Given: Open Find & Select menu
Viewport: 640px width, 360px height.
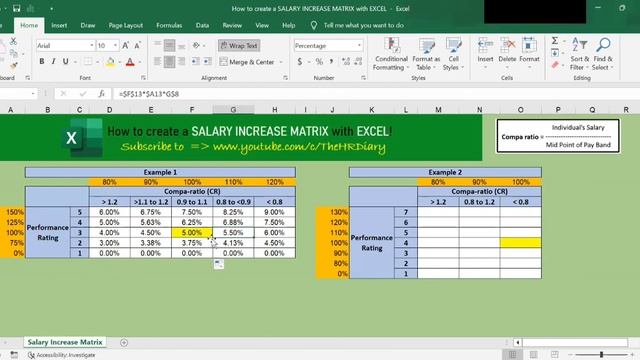Looking at the screenshot, I should click(603, 54).
